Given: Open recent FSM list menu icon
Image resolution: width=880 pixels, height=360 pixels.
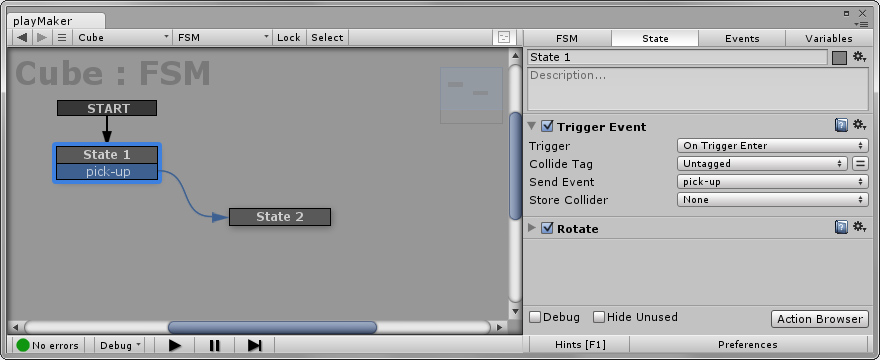Looking at the screenshot, I should 62,38.
